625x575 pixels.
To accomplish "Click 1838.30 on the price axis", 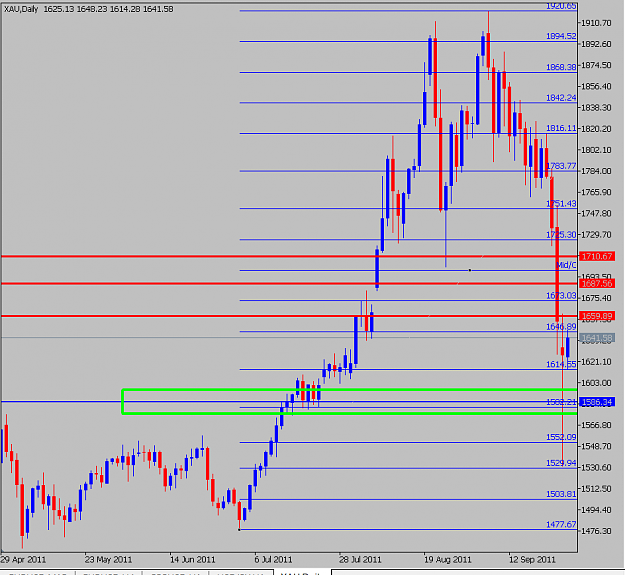I will click(596, 108).
